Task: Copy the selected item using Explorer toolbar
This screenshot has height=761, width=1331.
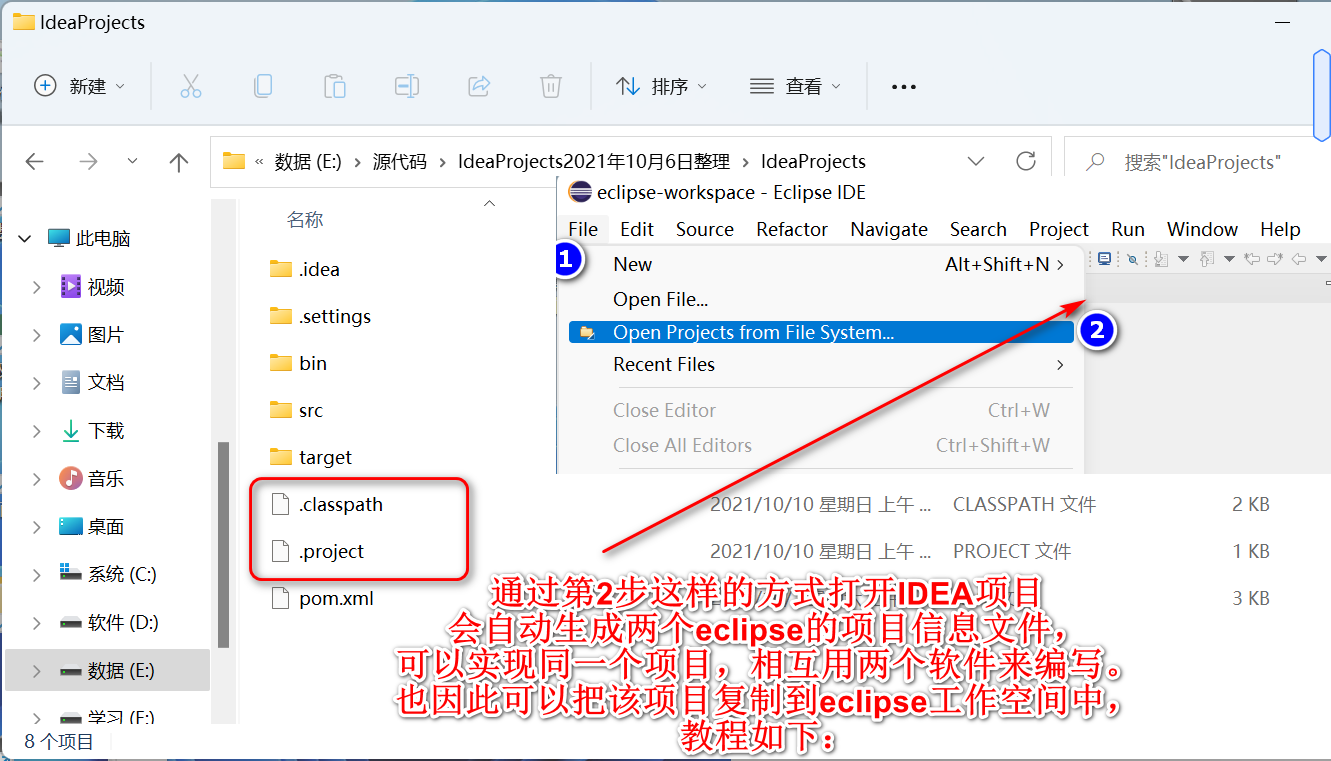Action: 262,86
